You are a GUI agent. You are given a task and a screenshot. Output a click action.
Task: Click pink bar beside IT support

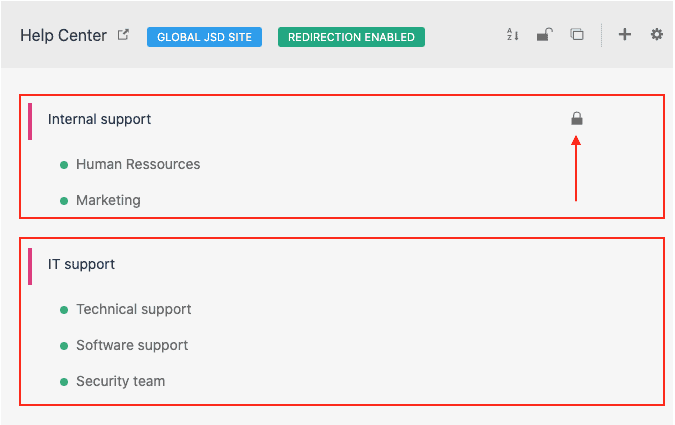coord(30,265)
